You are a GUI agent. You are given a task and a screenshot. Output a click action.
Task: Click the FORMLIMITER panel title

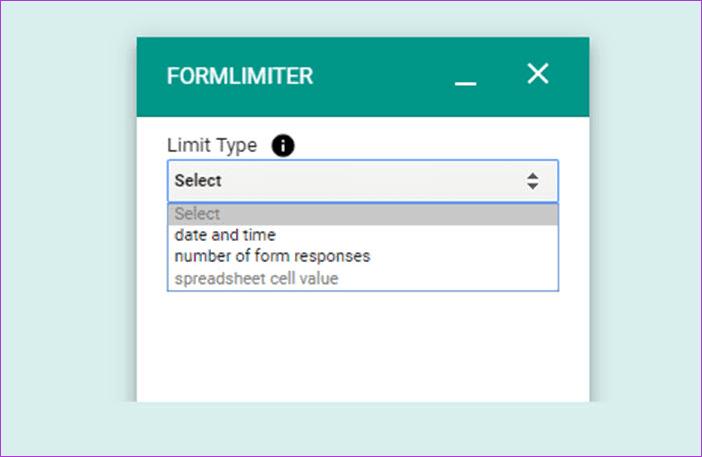click(240, 76)
